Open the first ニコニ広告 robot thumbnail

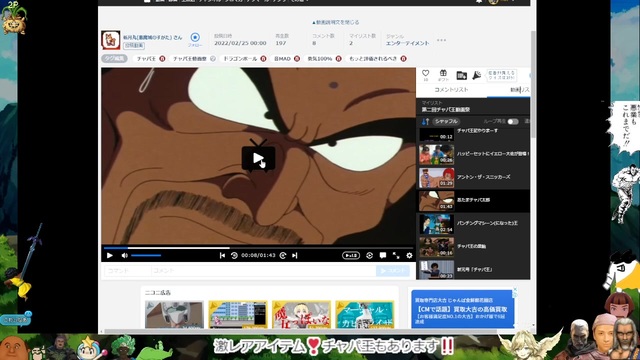174,315
